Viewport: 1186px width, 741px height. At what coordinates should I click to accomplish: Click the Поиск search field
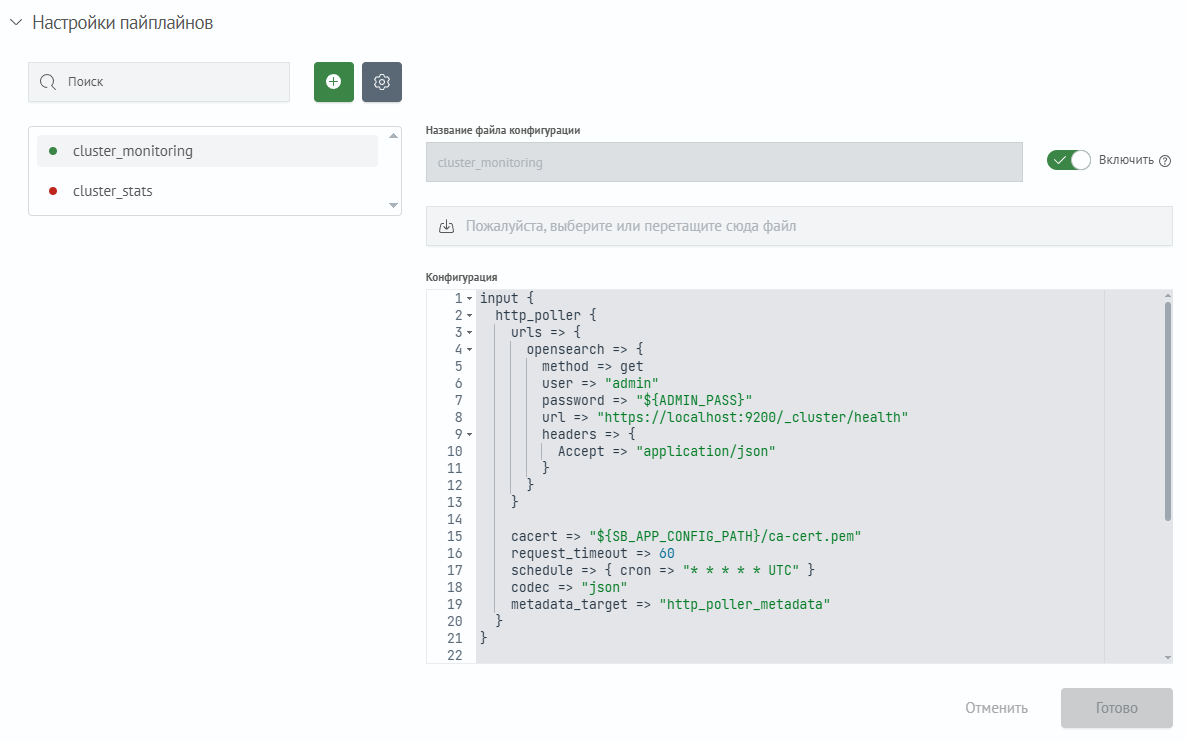point(170,82)
